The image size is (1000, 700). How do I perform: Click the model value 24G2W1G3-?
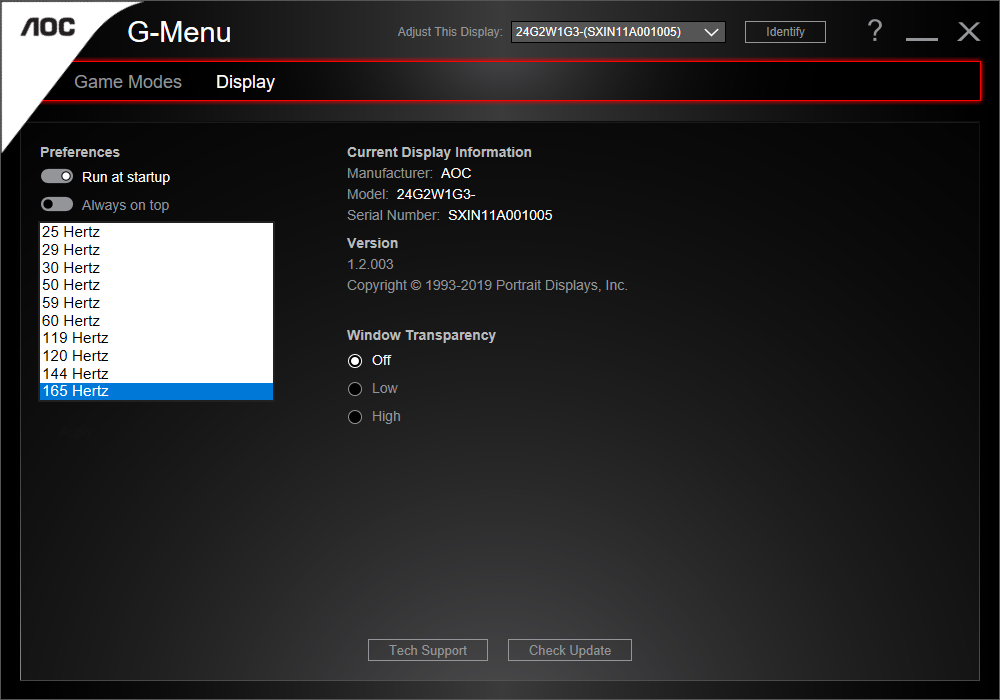pyautogui.click(x=436, y=194)
